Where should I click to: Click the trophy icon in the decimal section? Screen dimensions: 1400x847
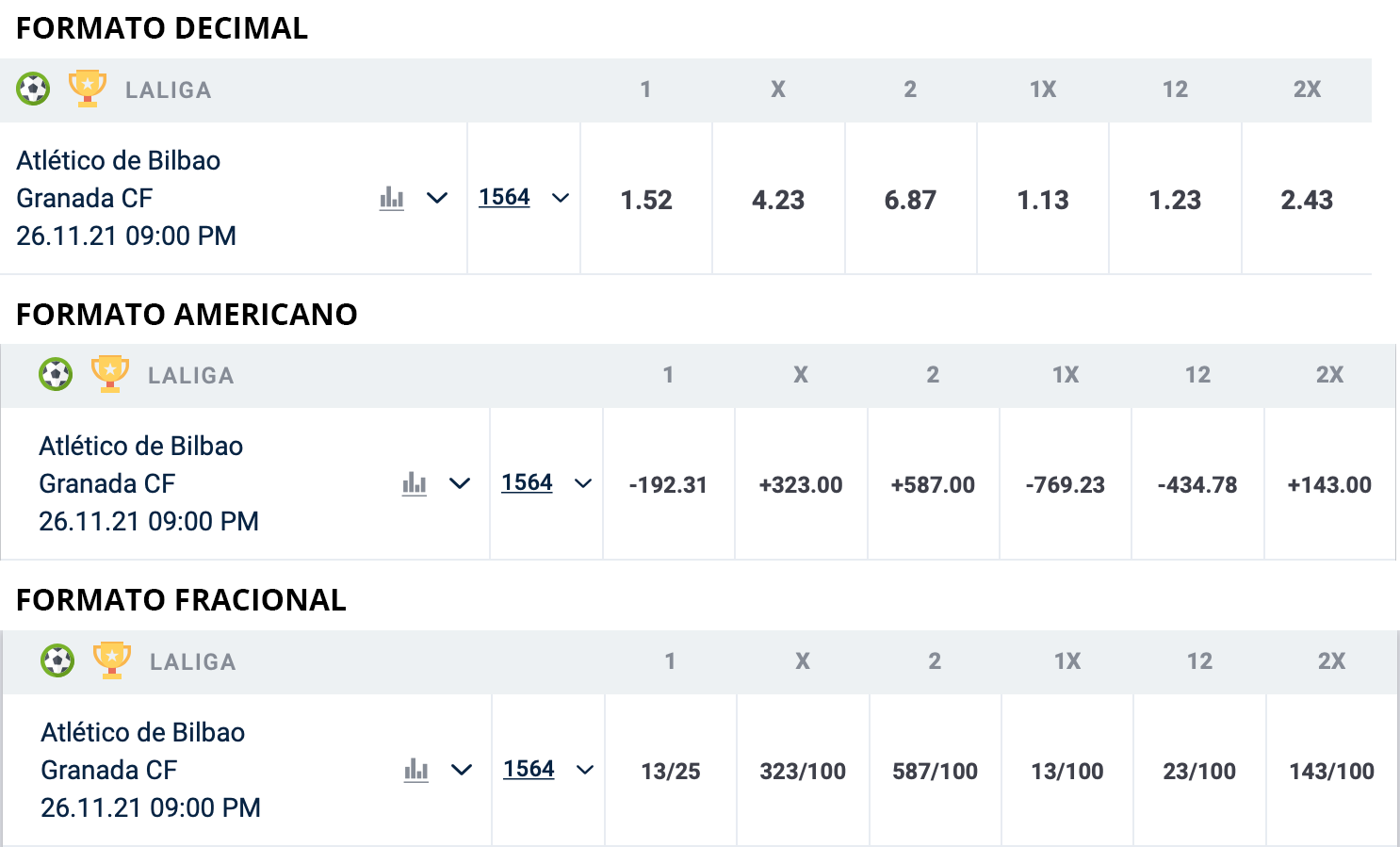pos(88,89)
